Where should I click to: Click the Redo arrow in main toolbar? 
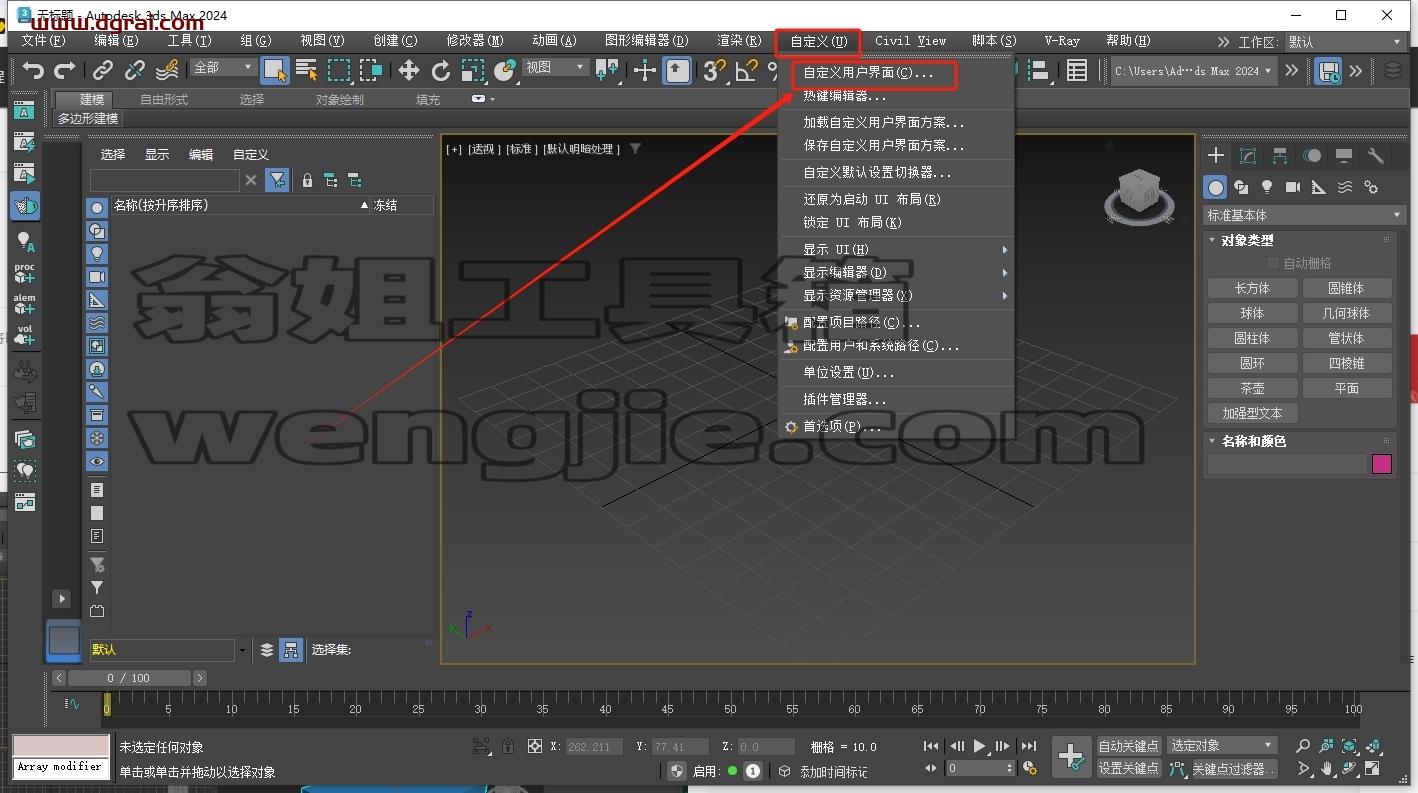65,70
